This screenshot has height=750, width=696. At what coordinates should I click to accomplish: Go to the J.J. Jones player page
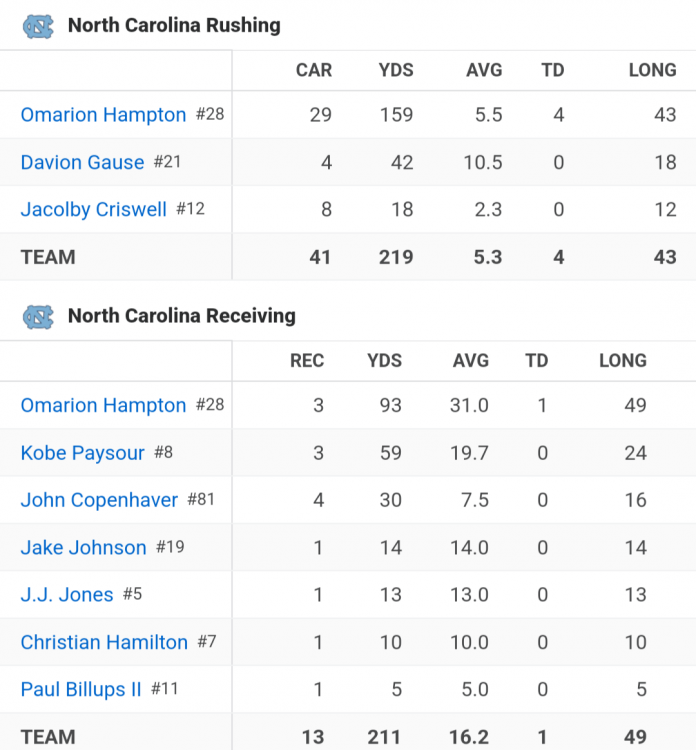coord(67,595)
